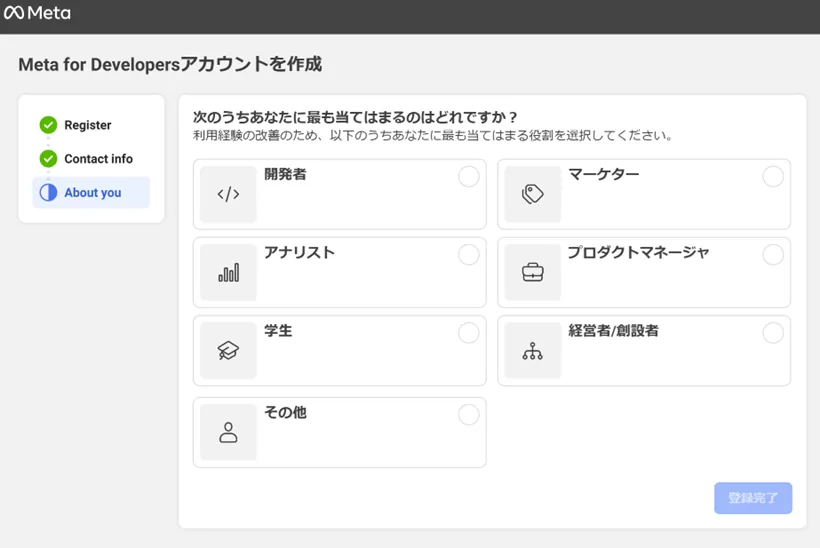Screen dimensions: 820x548
Task: Select the プロダクトマネージャ radio button
Action: pos(773,255)
